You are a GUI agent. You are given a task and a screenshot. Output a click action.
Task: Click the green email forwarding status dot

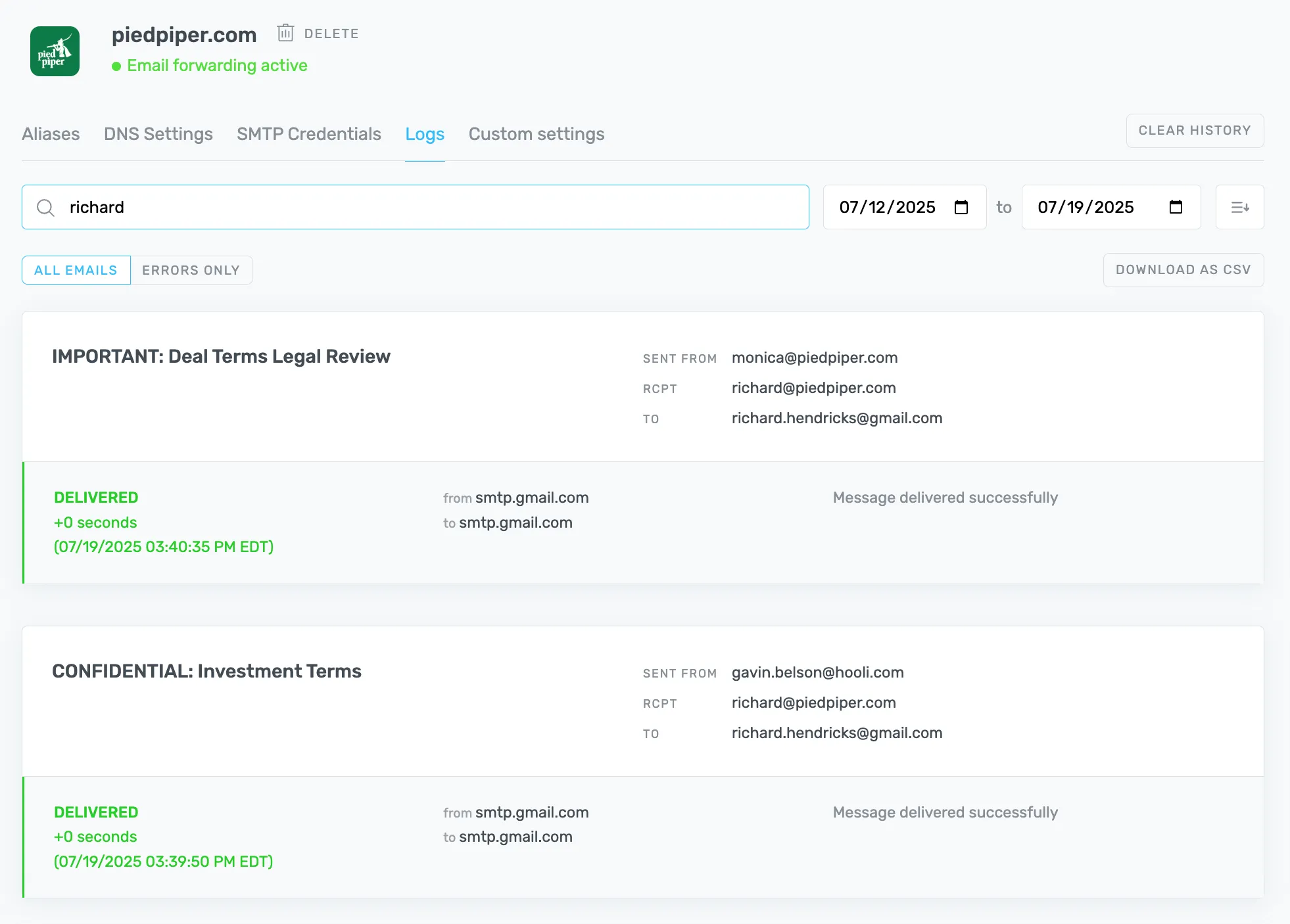[x=117, y=66]
